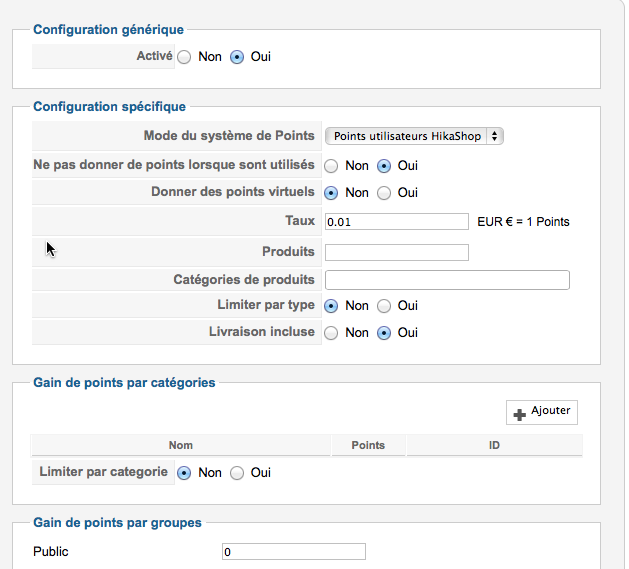The image size is (629, 569).
Task: Select Oui for Livraison incluse
Action: click(x=383, y=333)
